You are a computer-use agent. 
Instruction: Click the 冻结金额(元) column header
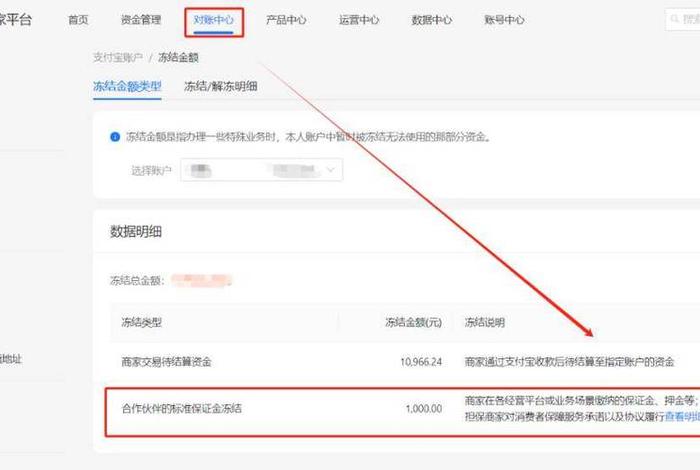coord(413,322)
